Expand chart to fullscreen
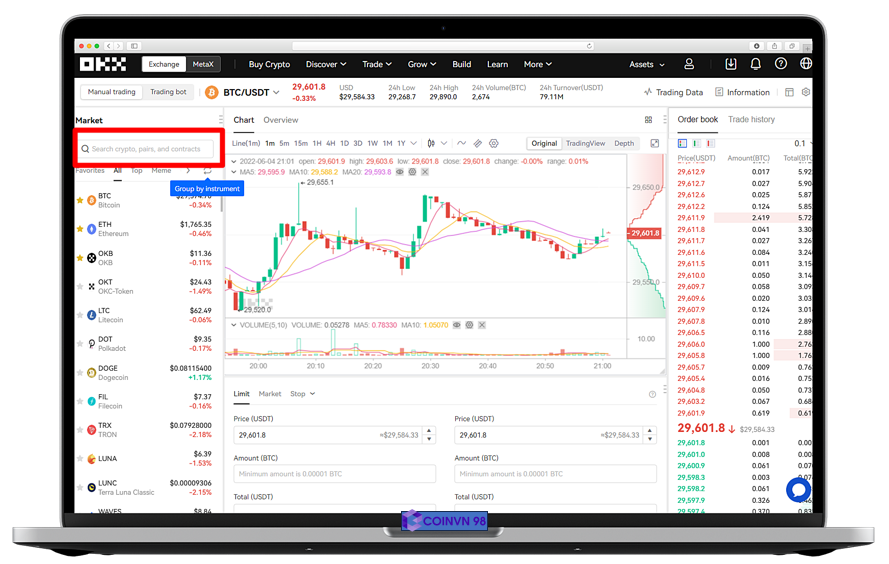 (655, 143)
